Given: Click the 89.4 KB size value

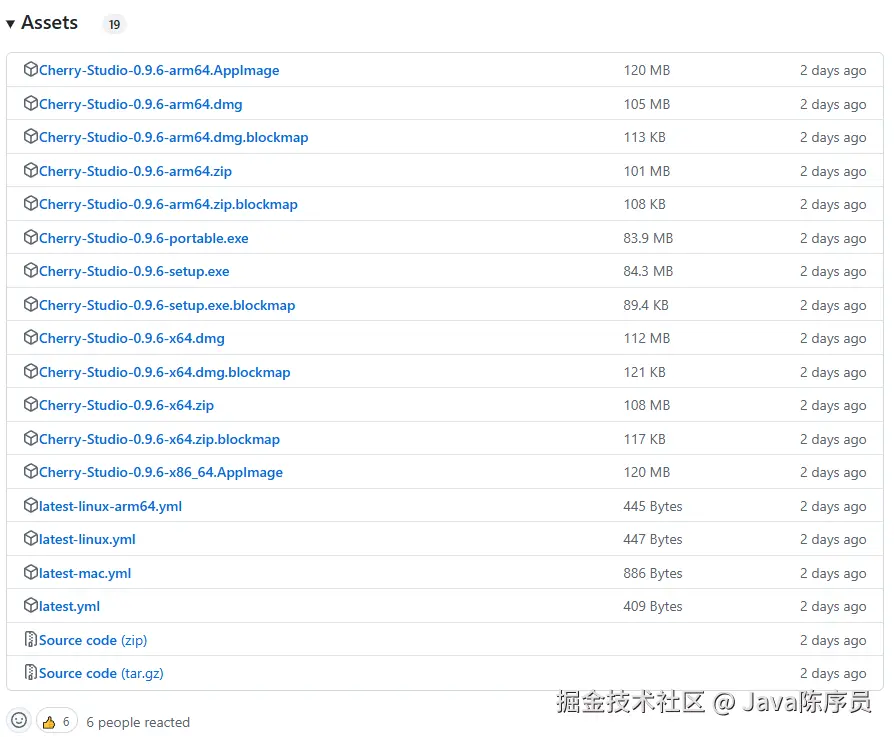Looking at the screenshot, I should click(x=645, y=306).
